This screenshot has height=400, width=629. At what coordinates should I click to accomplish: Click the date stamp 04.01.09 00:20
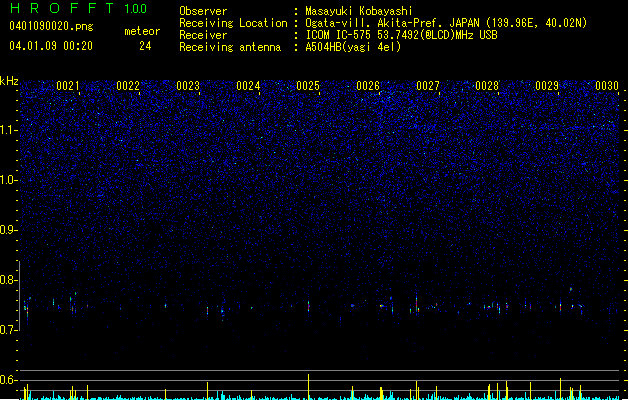pos(51,46)
